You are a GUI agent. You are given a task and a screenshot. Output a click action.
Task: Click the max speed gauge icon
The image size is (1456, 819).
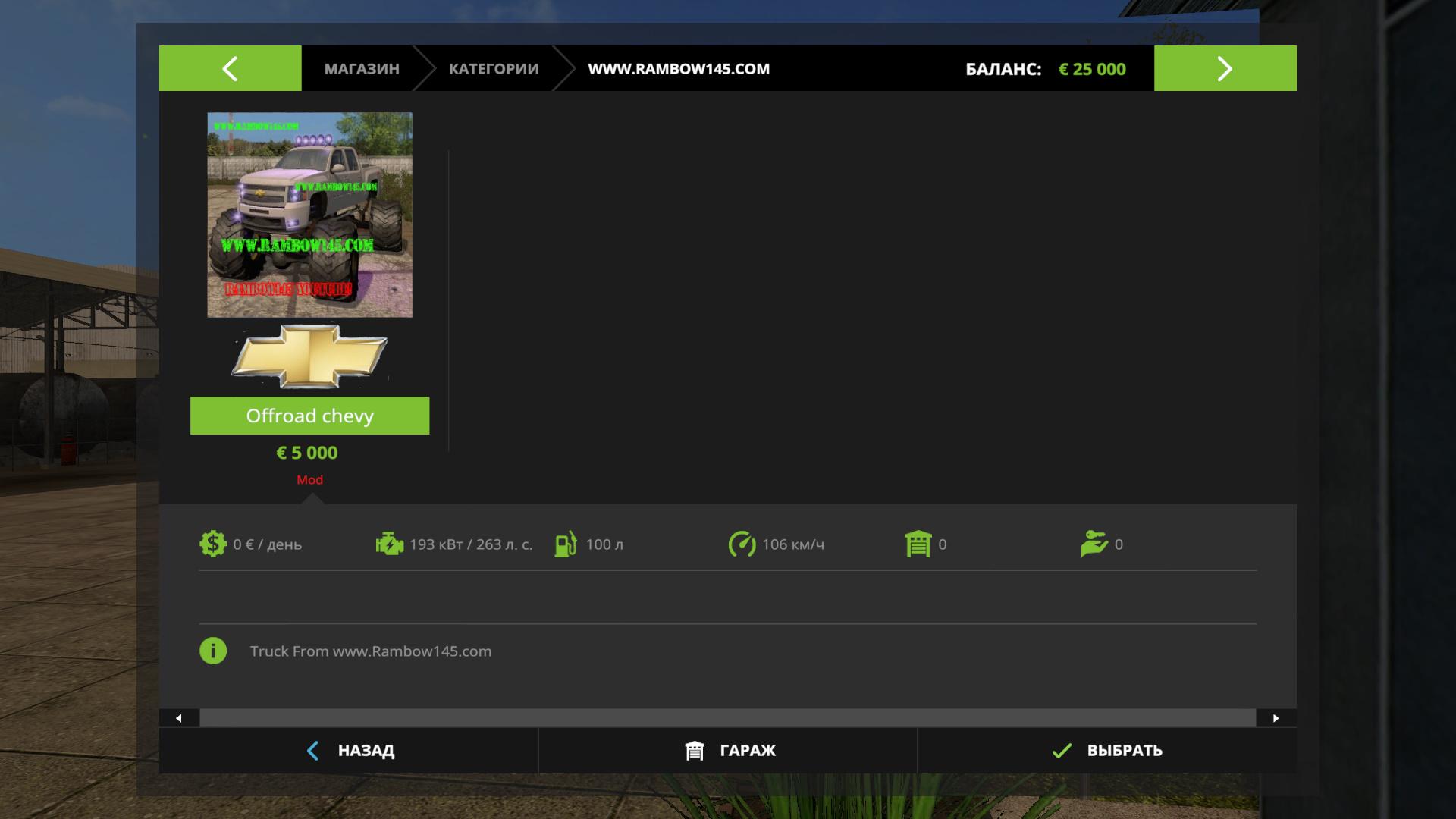(742, 544)
